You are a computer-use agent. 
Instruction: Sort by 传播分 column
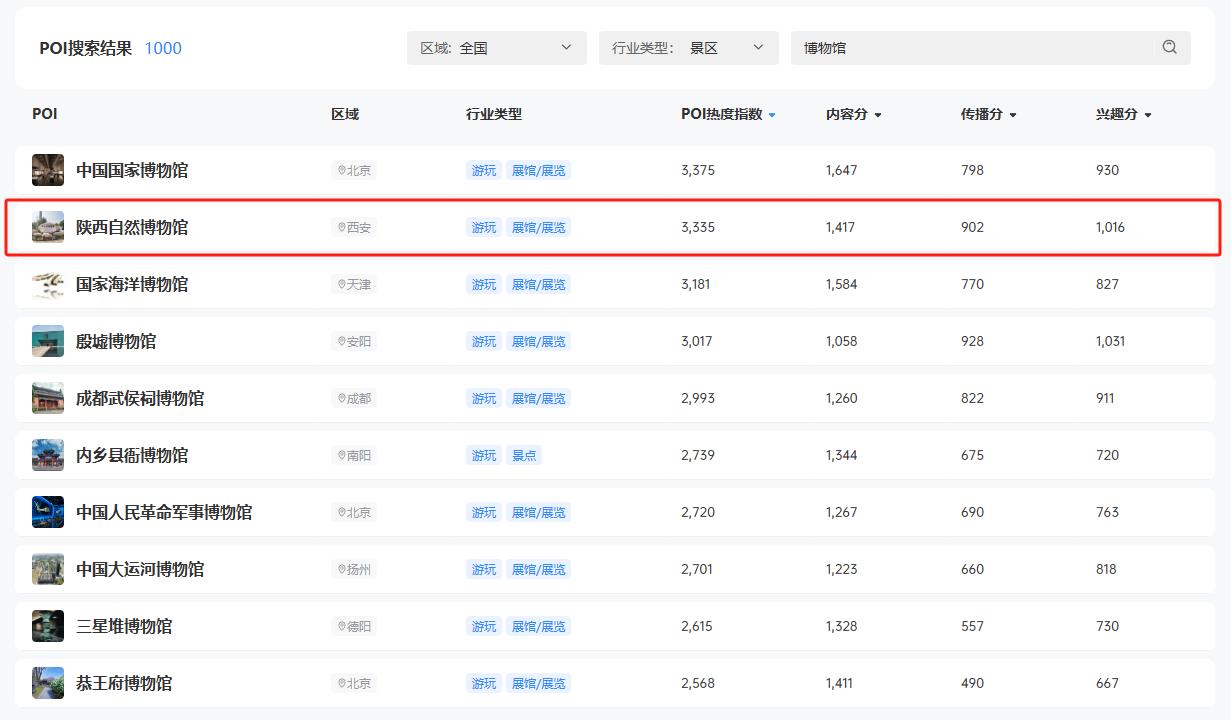989,114
